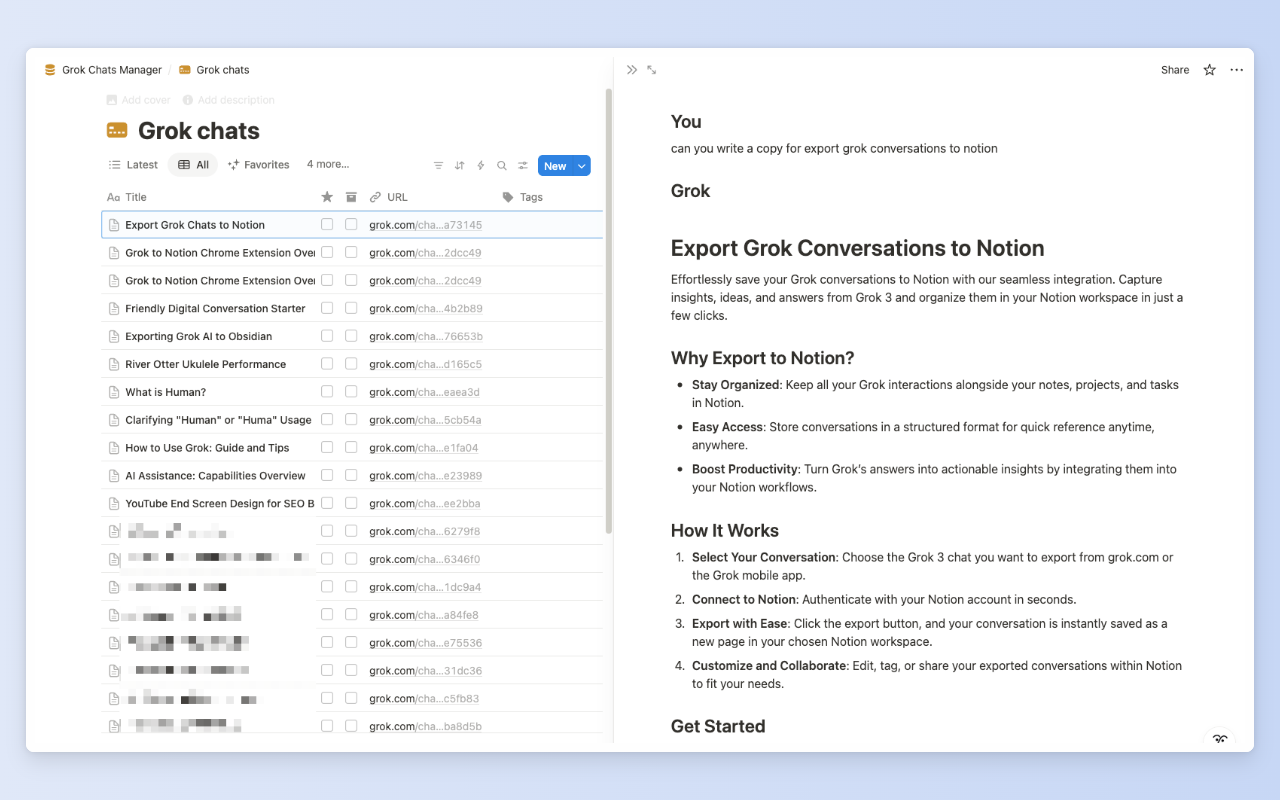Click the Share button
This screenshot has height=800, width=1280.
pos(1174,69)
